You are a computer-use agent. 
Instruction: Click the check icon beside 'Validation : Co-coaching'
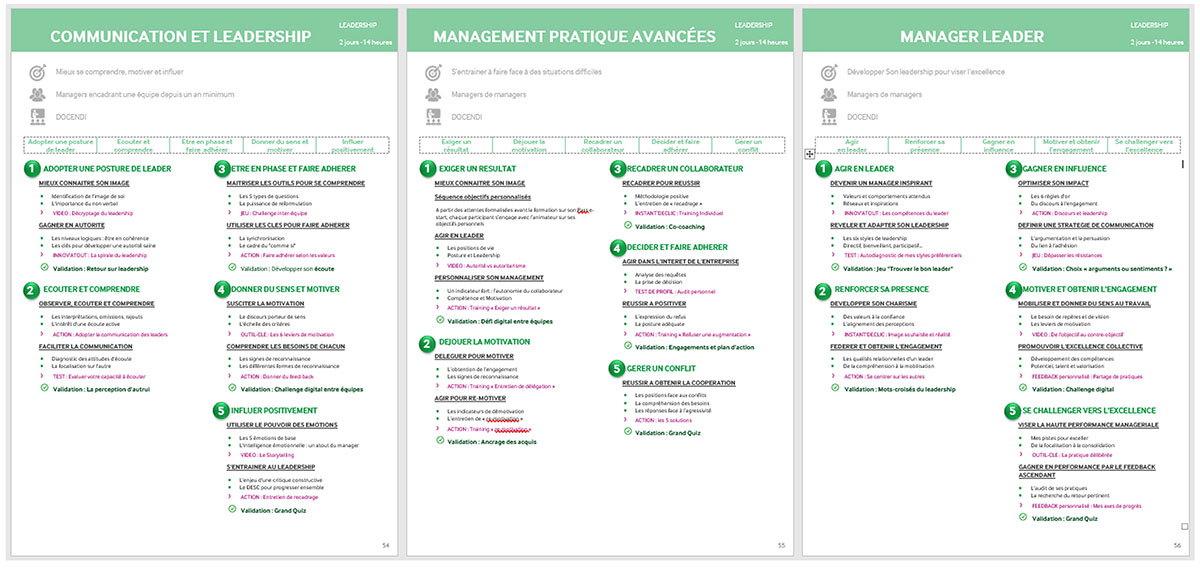[x=627, y=226]
